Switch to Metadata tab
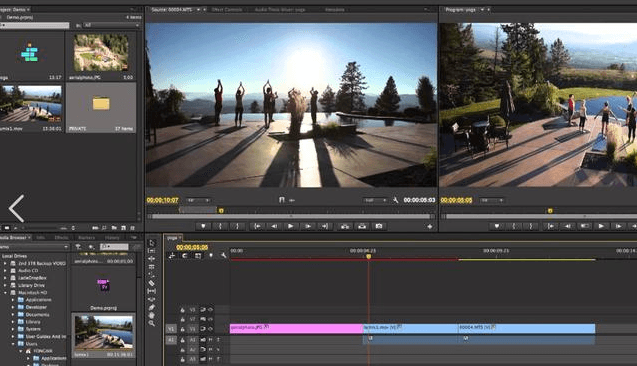The height and width of the screenshot is (366, 637). pos(335,9)
